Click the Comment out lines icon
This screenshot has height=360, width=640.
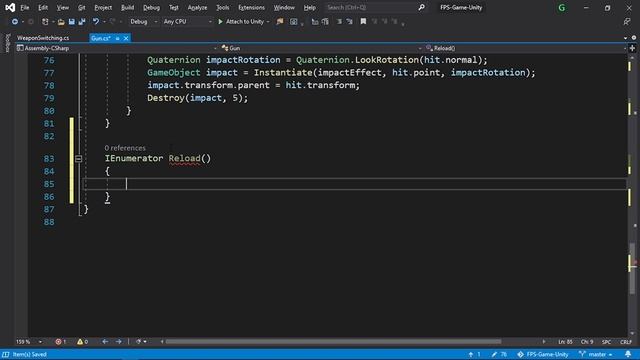[339, 22]
